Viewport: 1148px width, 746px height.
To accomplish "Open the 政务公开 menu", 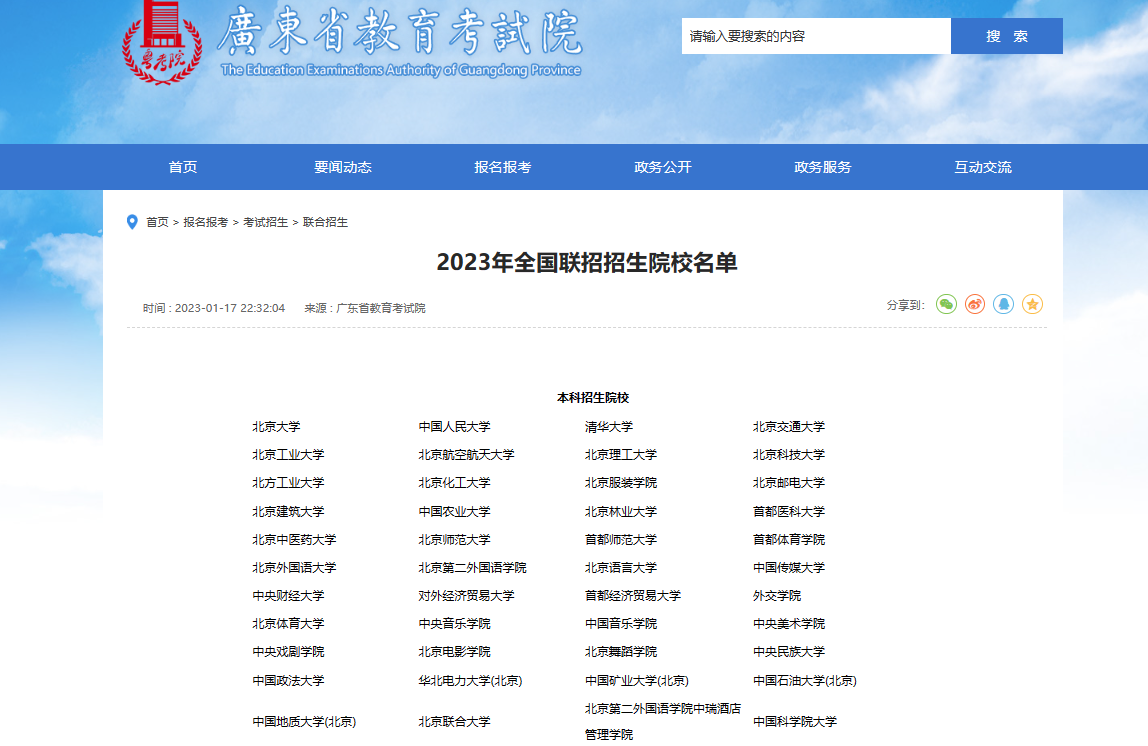I will coord(663,167).
